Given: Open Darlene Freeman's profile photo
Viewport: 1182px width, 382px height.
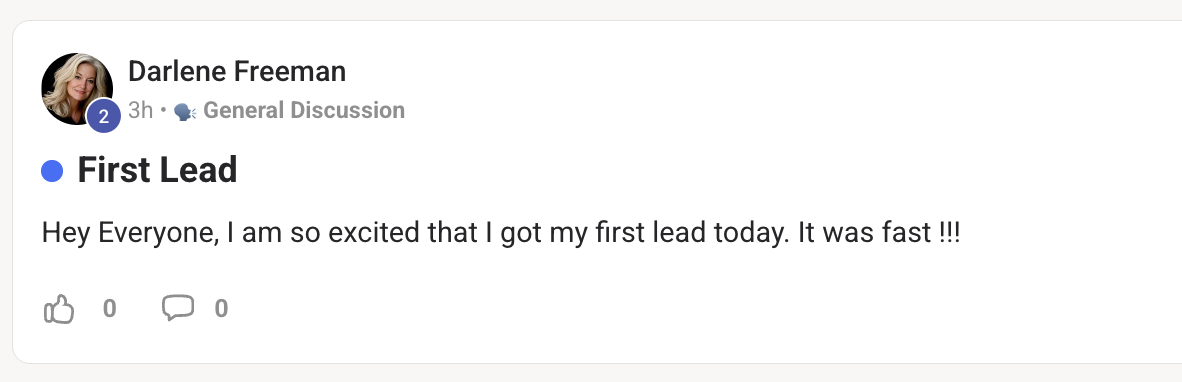Looking at the screenshot, I should click(x=77, y=89).
